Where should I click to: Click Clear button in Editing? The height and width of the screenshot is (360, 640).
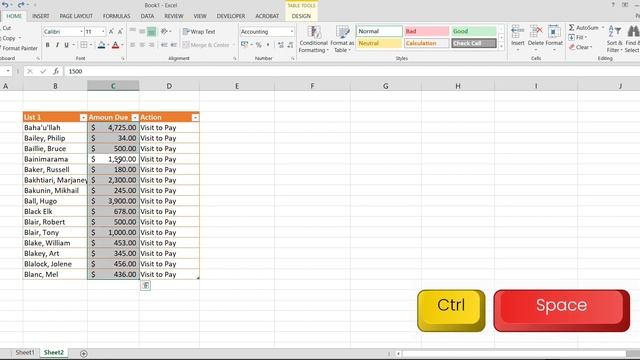coord(580,47)
